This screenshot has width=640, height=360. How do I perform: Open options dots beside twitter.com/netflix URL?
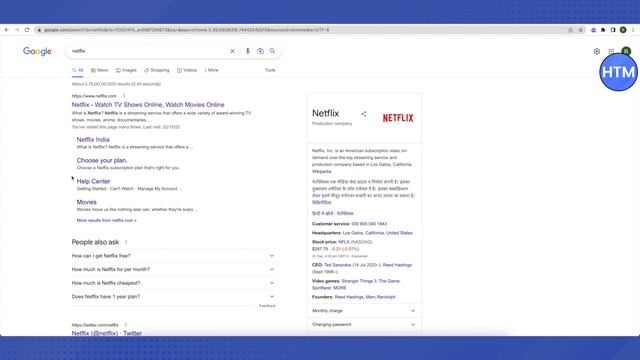pyautogui.click(x=126, y=325)
